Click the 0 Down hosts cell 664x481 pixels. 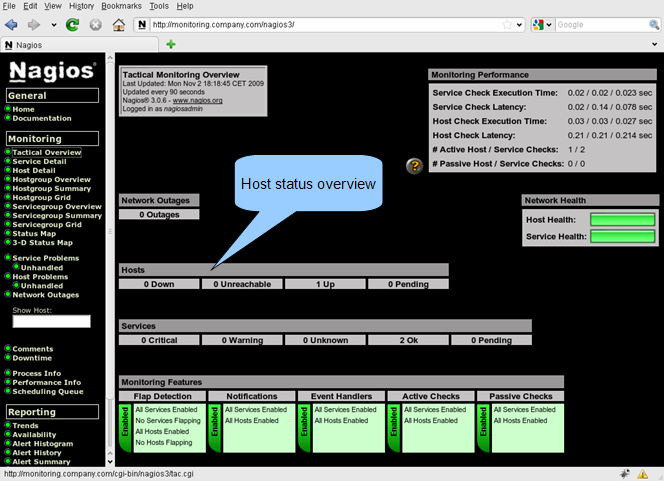point(159,284)
